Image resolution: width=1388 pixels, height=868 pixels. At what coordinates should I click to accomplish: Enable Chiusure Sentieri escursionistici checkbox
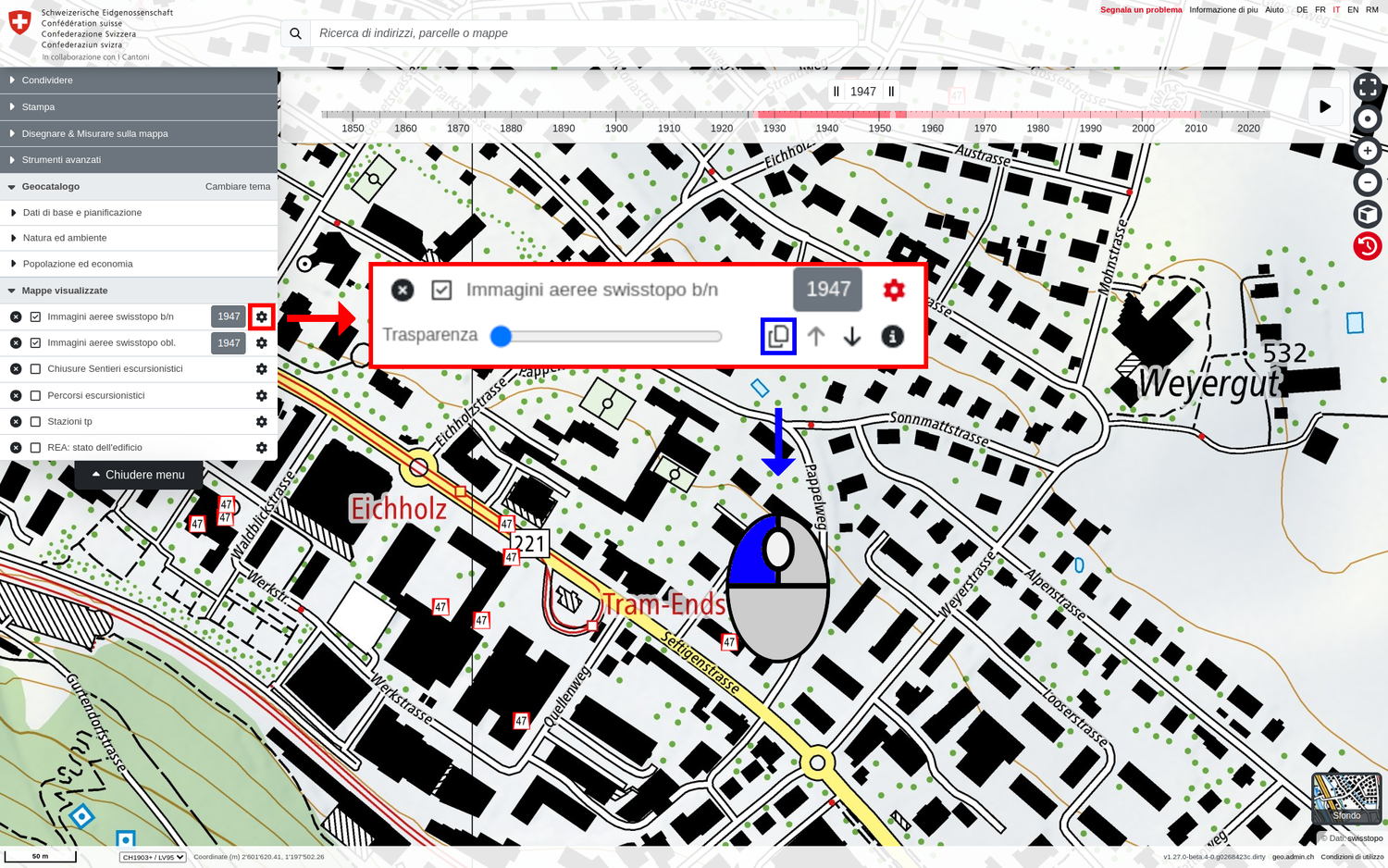(35, 369)
